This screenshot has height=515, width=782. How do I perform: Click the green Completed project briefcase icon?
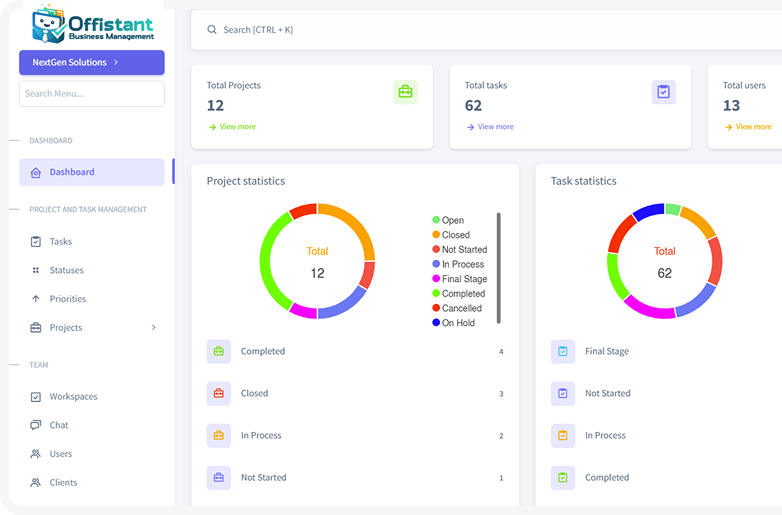point(218,352)
